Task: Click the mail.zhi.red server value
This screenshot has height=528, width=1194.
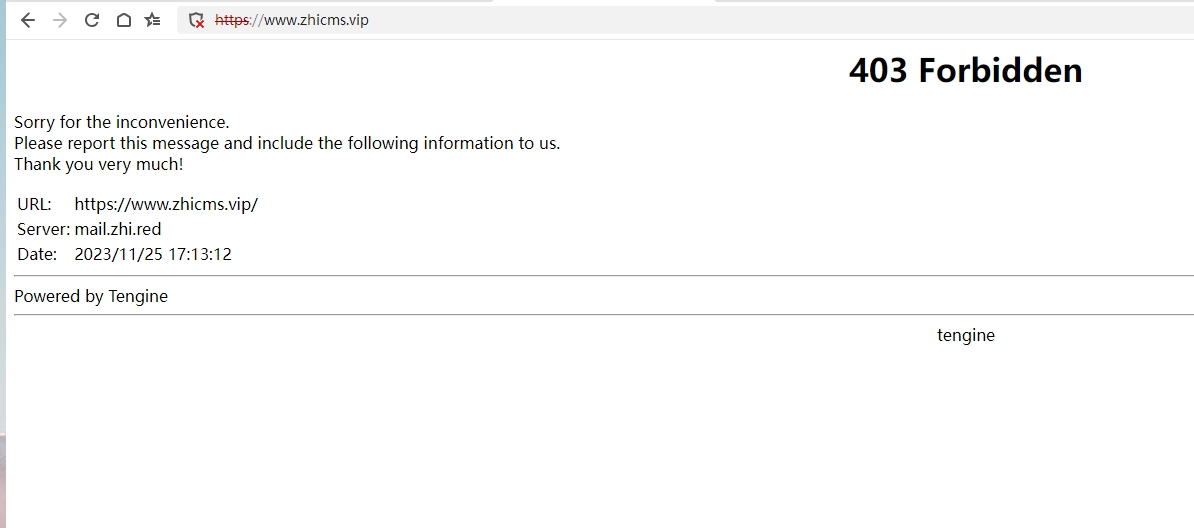Action: 118,229
